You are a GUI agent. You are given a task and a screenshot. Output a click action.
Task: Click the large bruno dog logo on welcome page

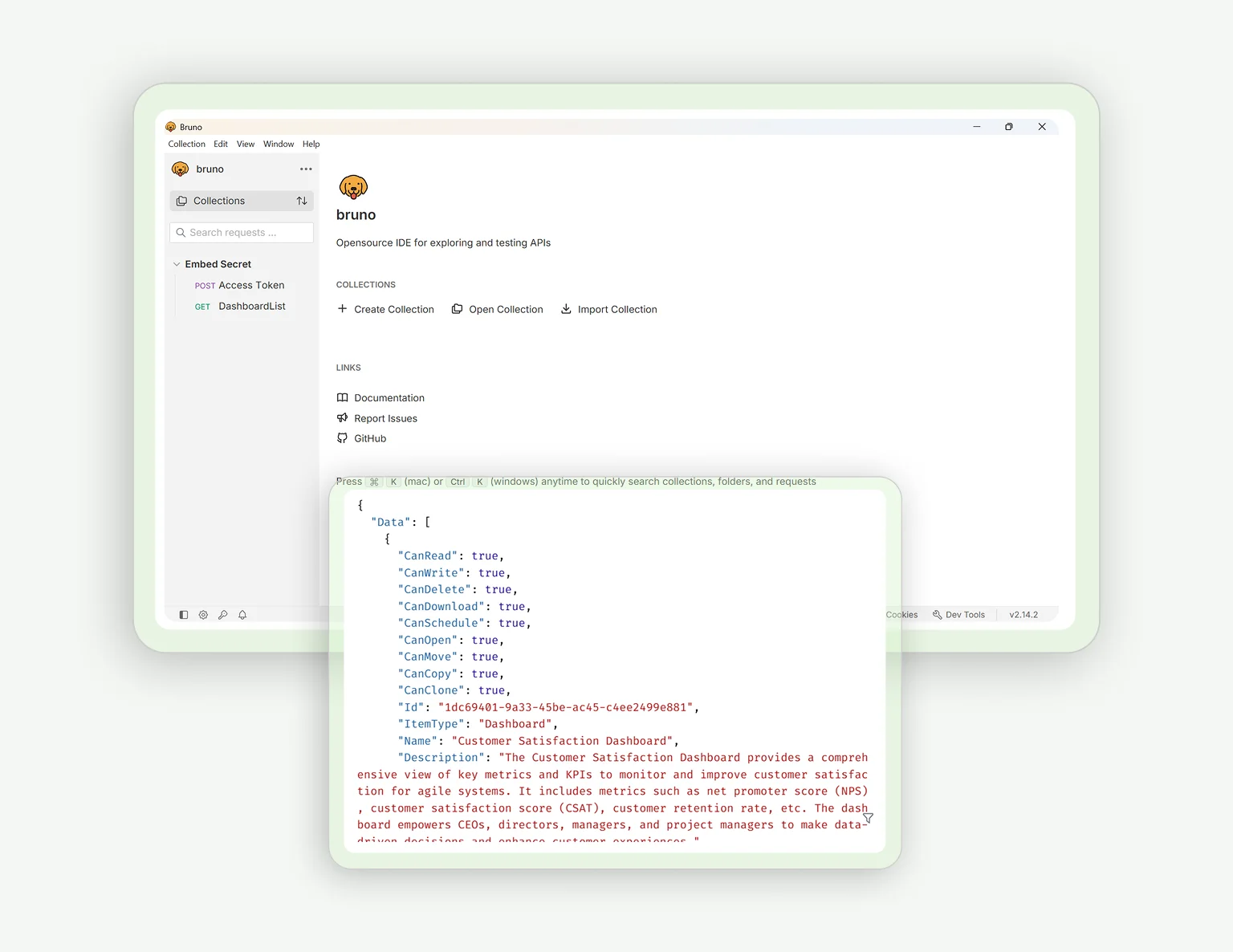point(353,187)
